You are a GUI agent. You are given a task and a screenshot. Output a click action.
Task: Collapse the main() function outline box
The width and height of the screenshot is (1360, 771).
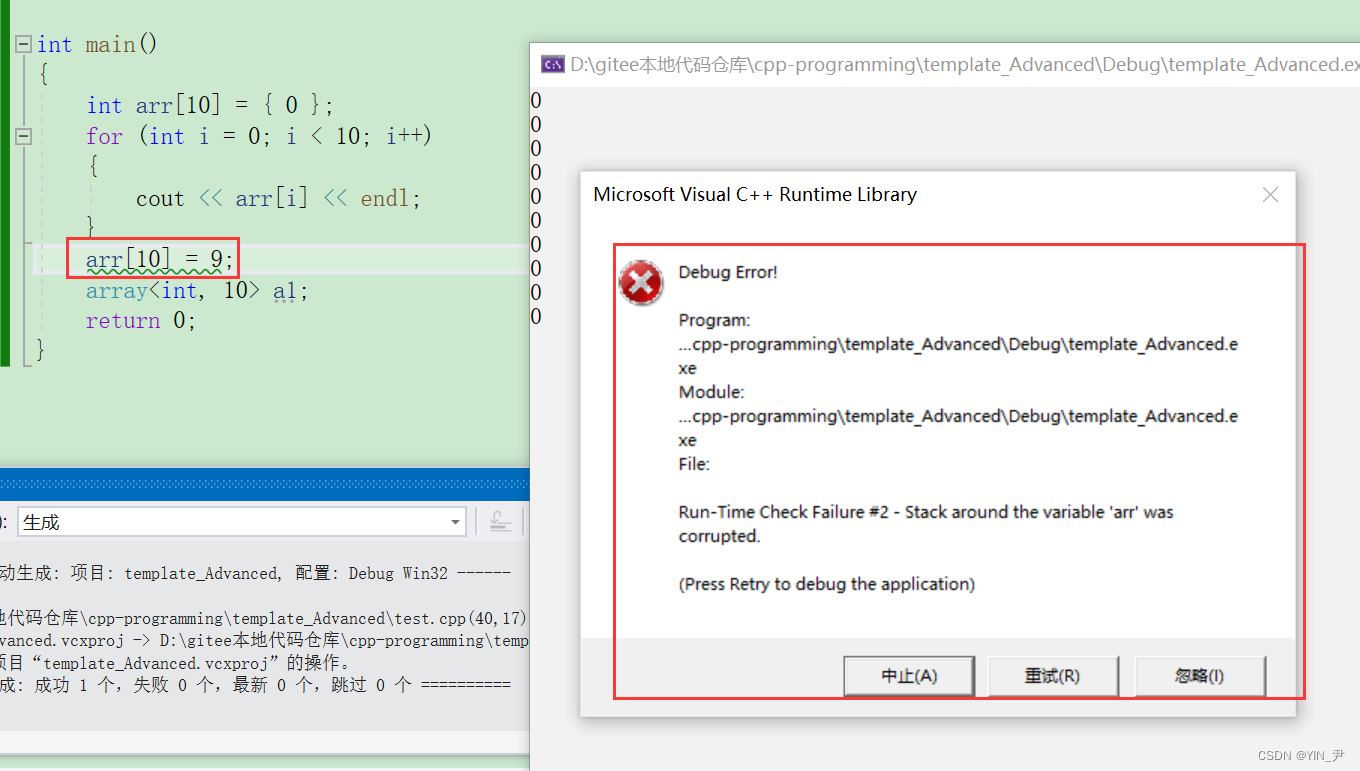tap(24, 45)
